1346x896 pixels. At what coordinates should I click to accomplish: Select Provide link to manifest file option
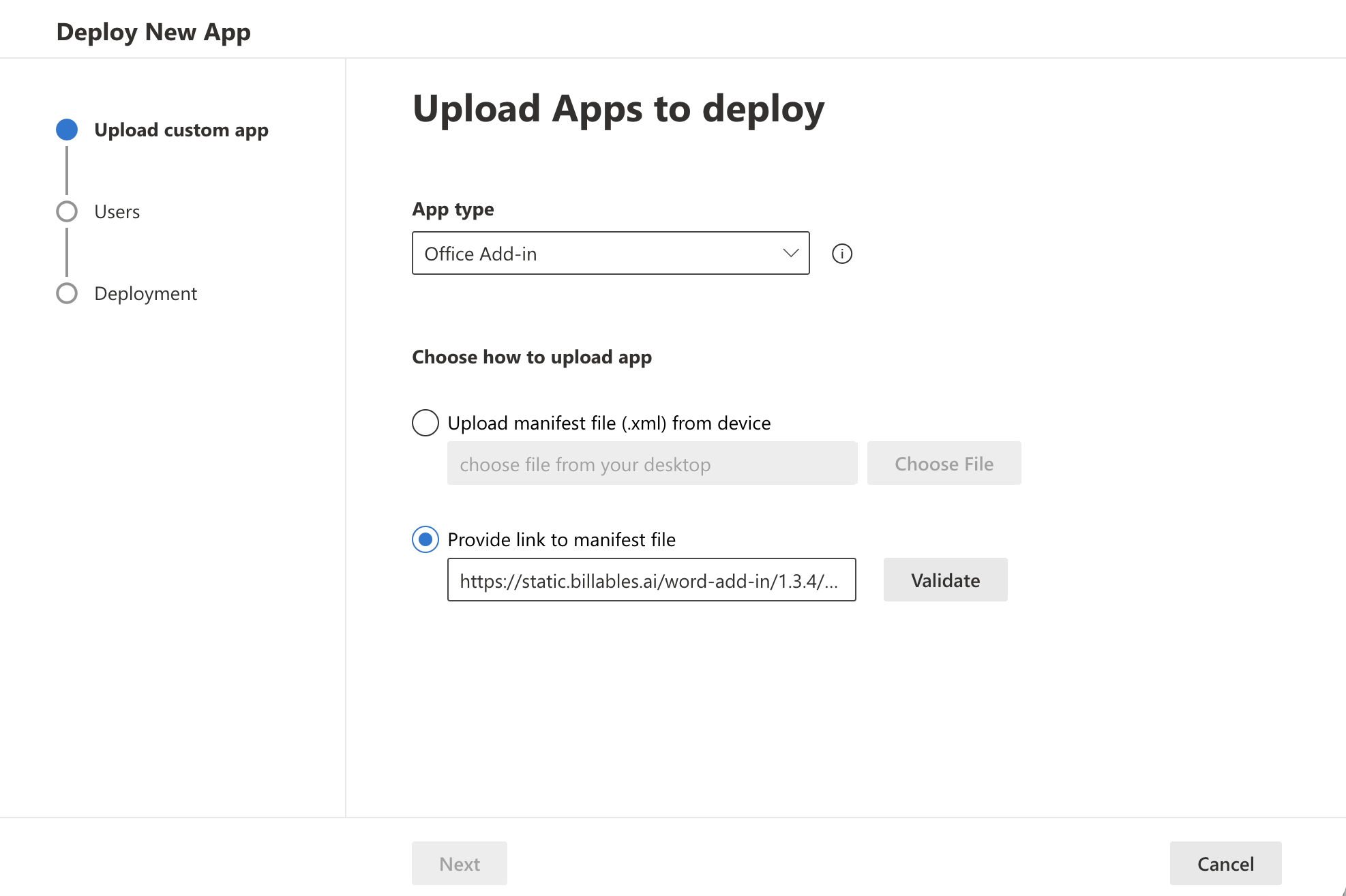coord(425,539)
